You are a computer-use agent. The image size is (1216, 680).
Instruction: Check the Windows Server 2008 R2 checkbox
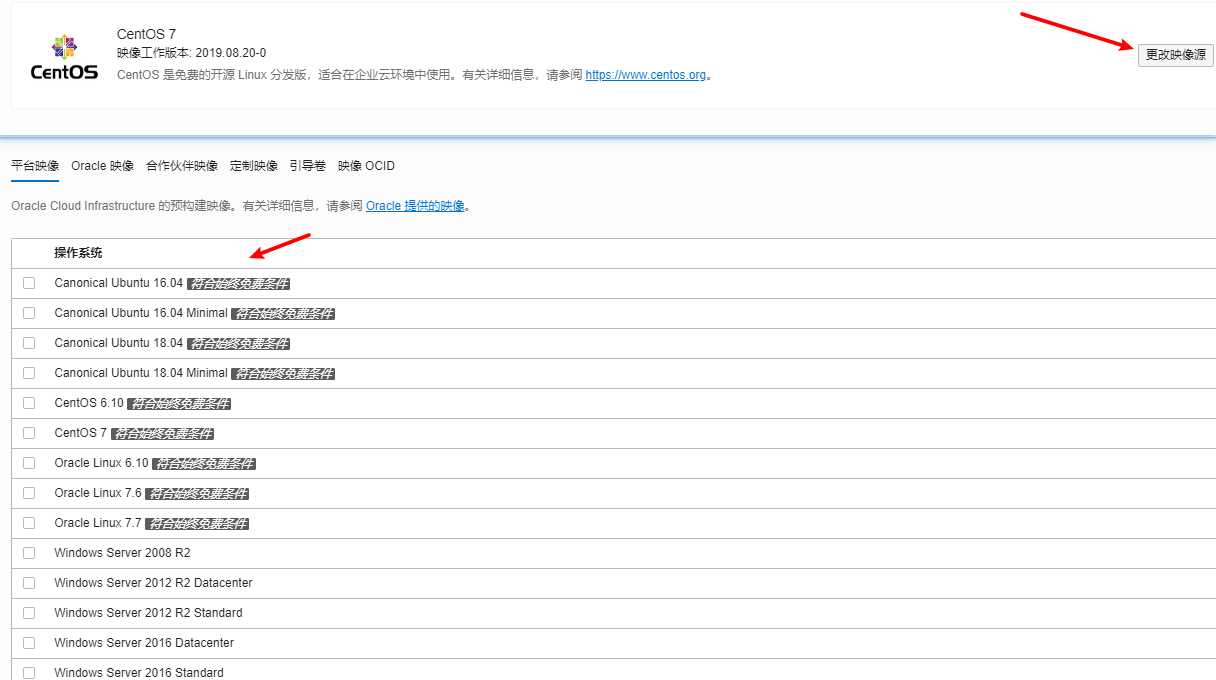29,553
